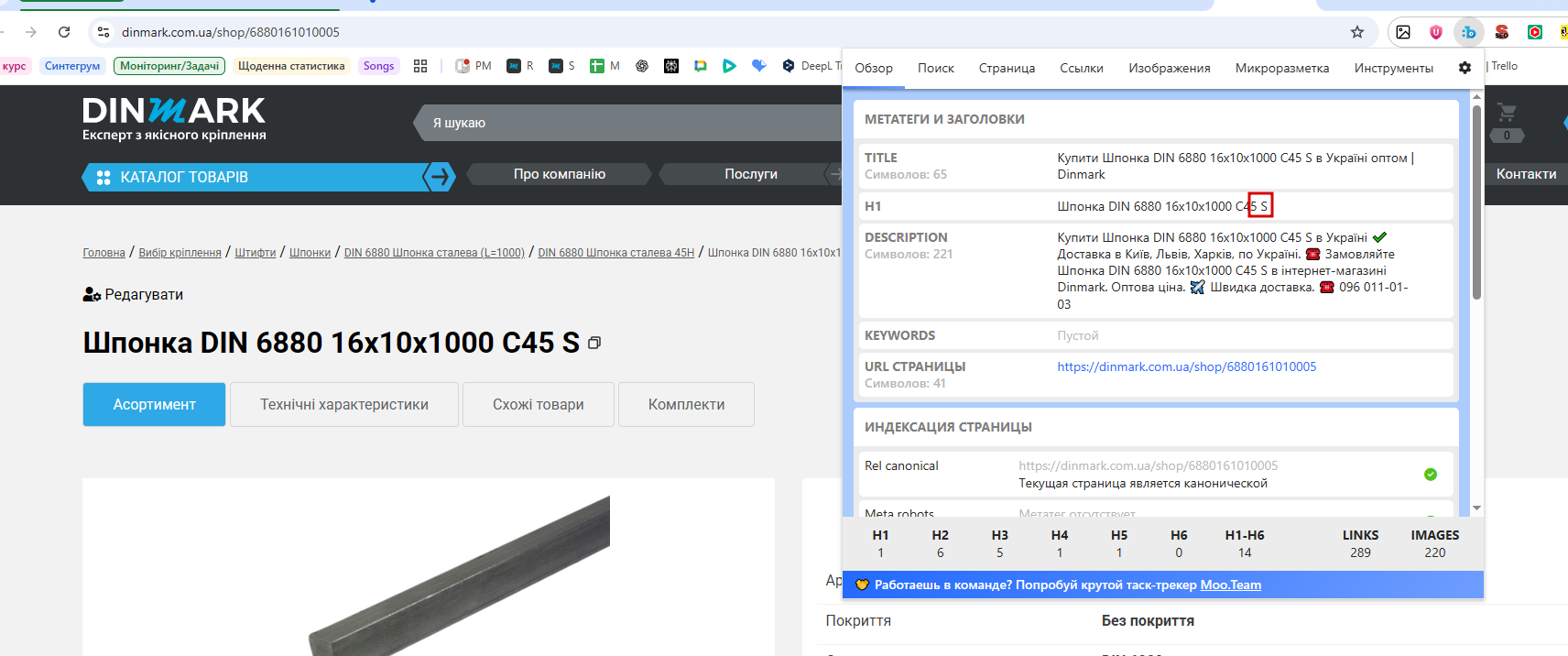Open the Trello bookmark
The image size is (1568, 656).
tap(1504, 66)
